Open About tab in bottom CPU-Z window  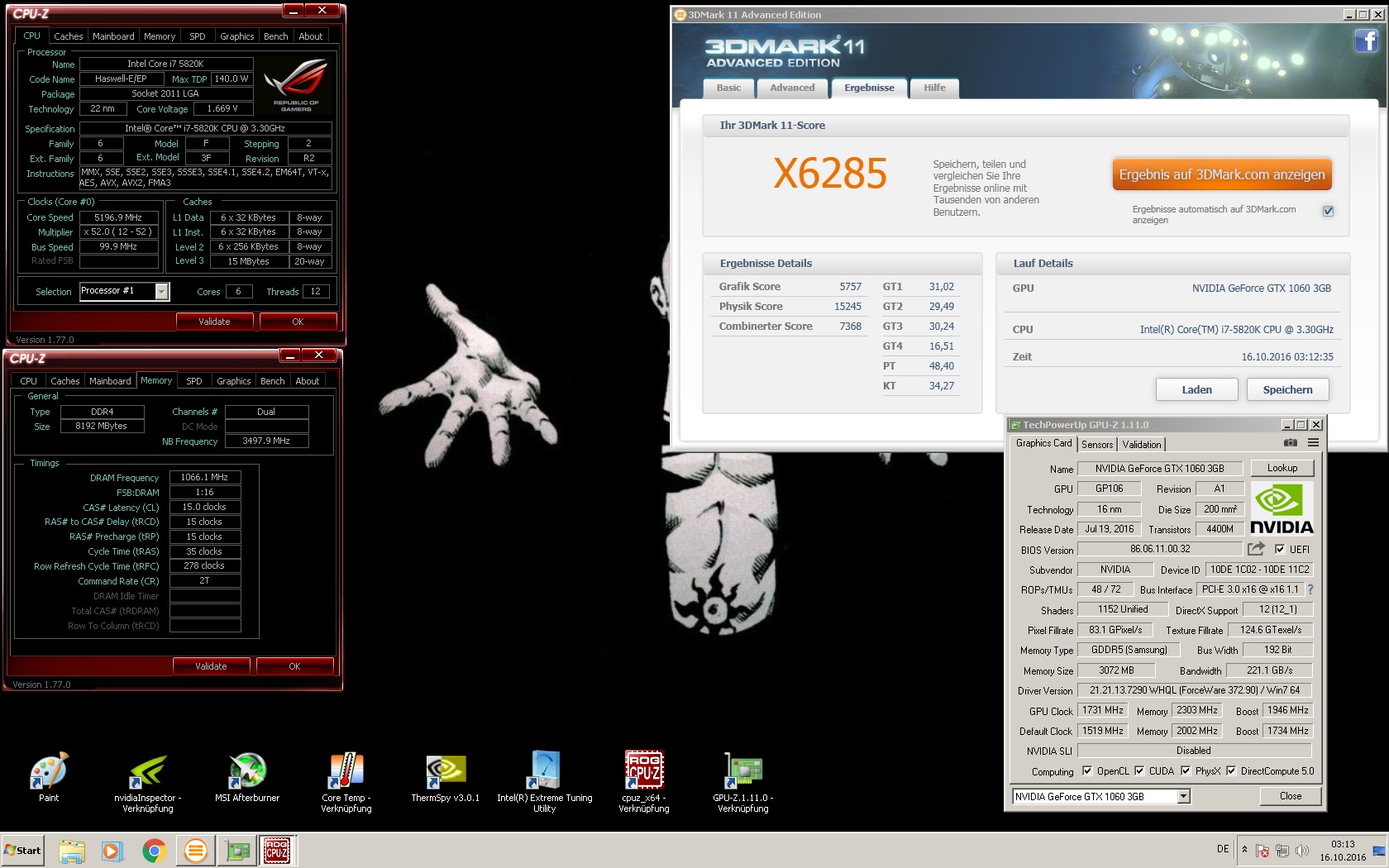tap(307, 381)
